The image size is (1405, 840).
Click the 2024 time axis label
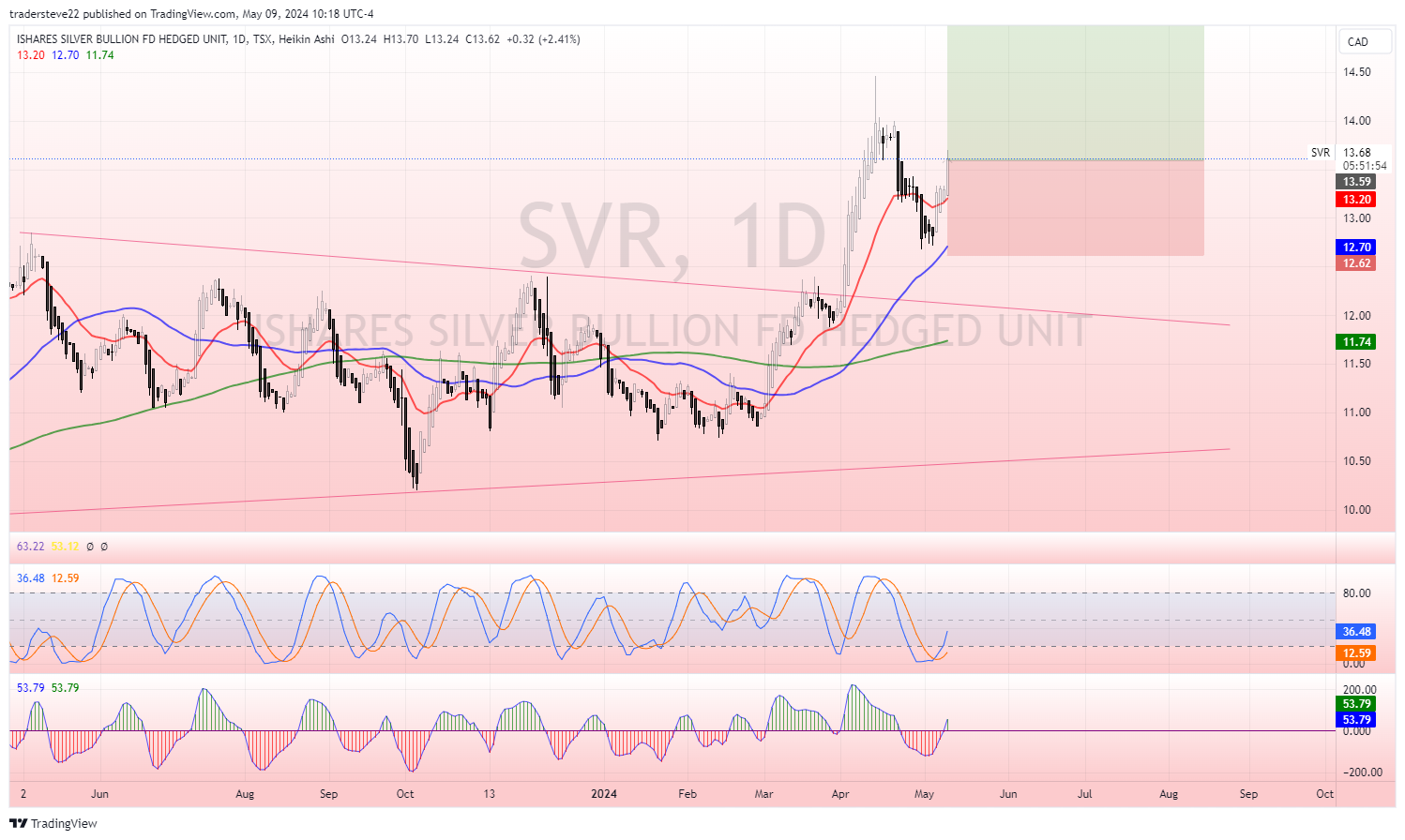coord(604,794)
